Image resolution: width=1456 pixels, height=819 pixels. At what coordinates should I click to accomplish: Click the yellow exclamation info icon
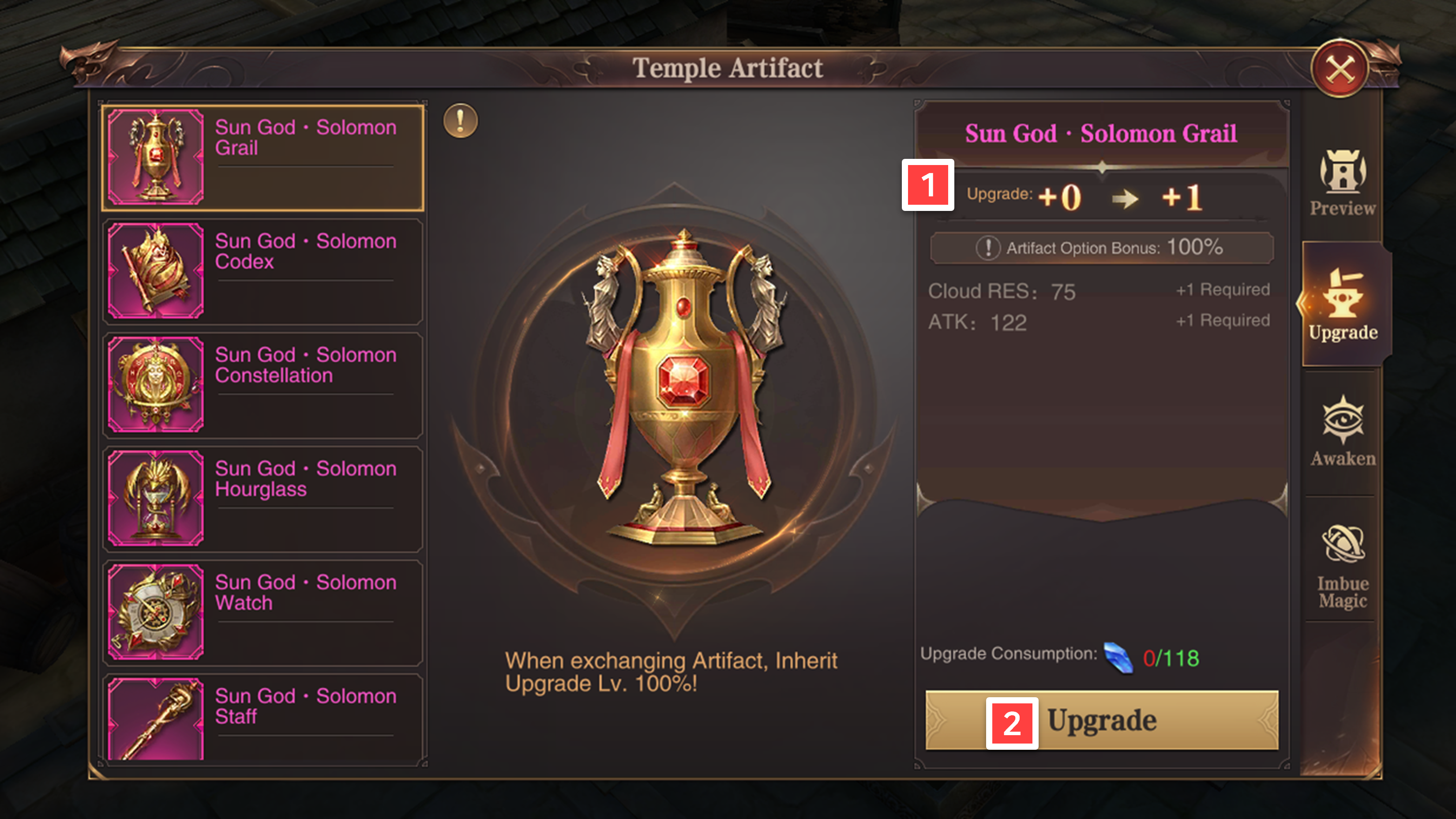click(460, 120)
